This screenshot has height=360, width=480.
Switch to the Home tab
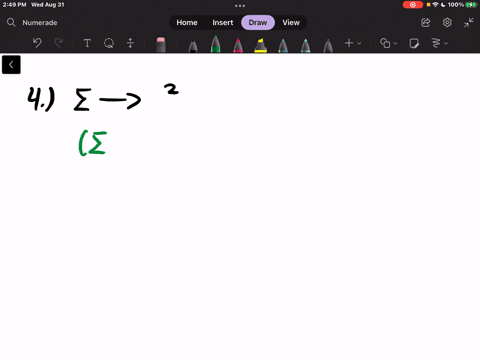click(187, 23)
